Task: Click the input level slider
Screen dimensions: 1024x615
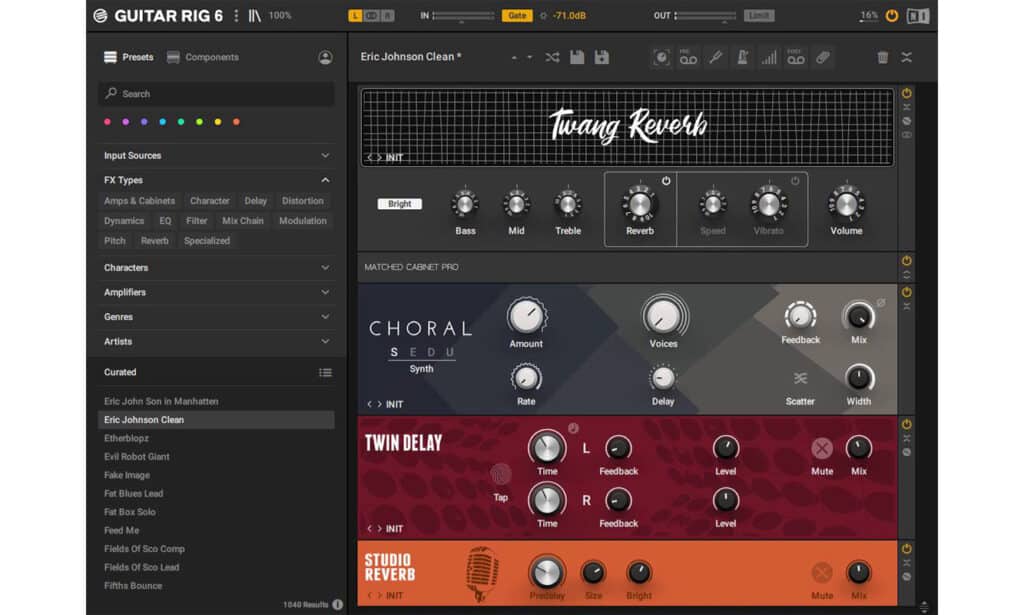Action: [464, 16]
